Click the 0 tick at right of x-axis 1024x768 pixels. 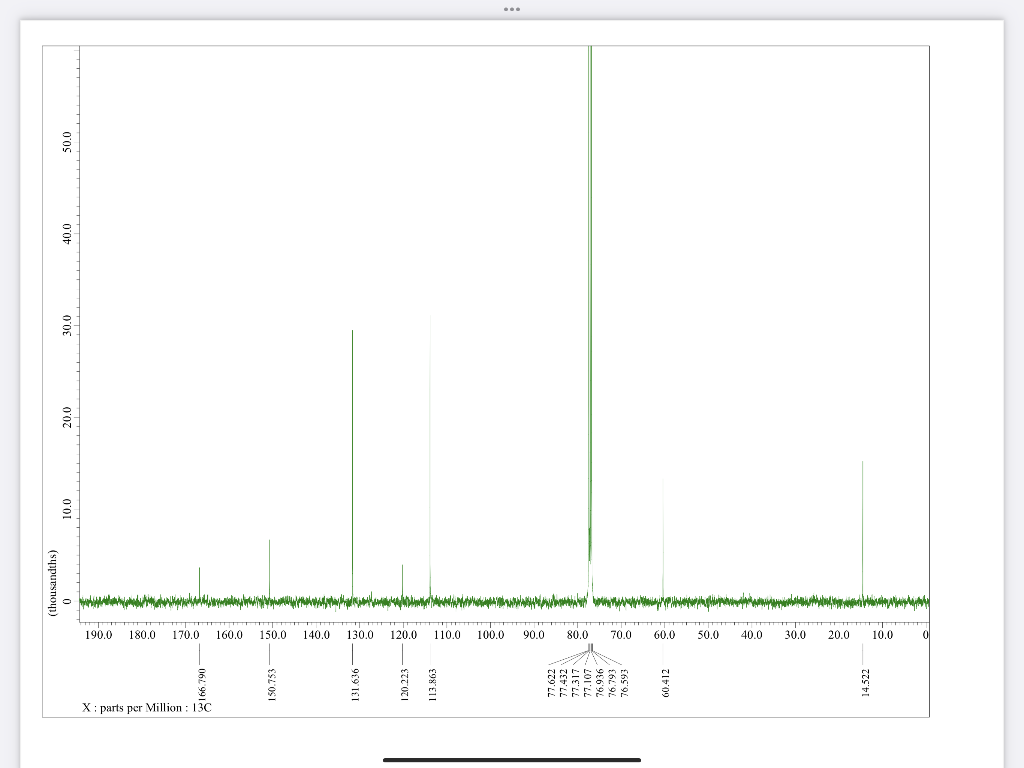[x=925, y=633]
